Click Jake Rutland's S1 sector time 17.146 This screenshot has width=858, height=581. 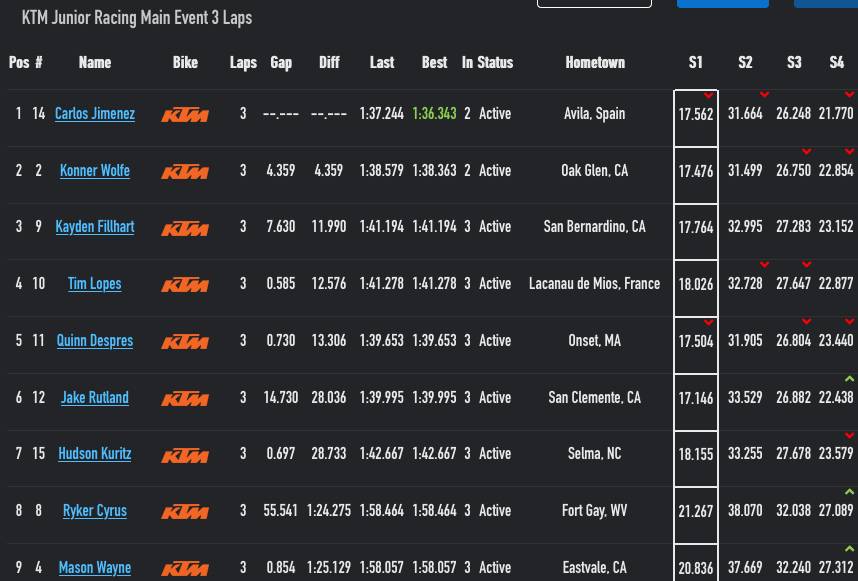point(696,399)
